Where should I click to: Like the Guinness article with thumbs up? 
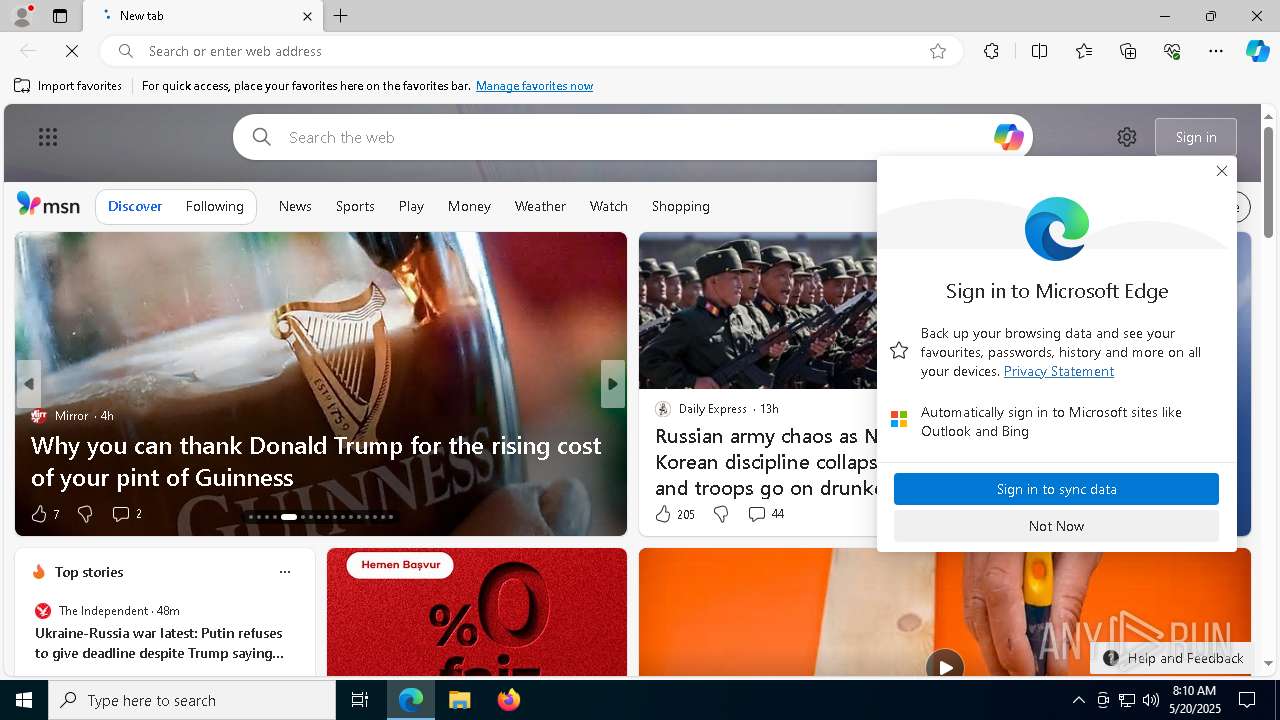pos(39,514)
